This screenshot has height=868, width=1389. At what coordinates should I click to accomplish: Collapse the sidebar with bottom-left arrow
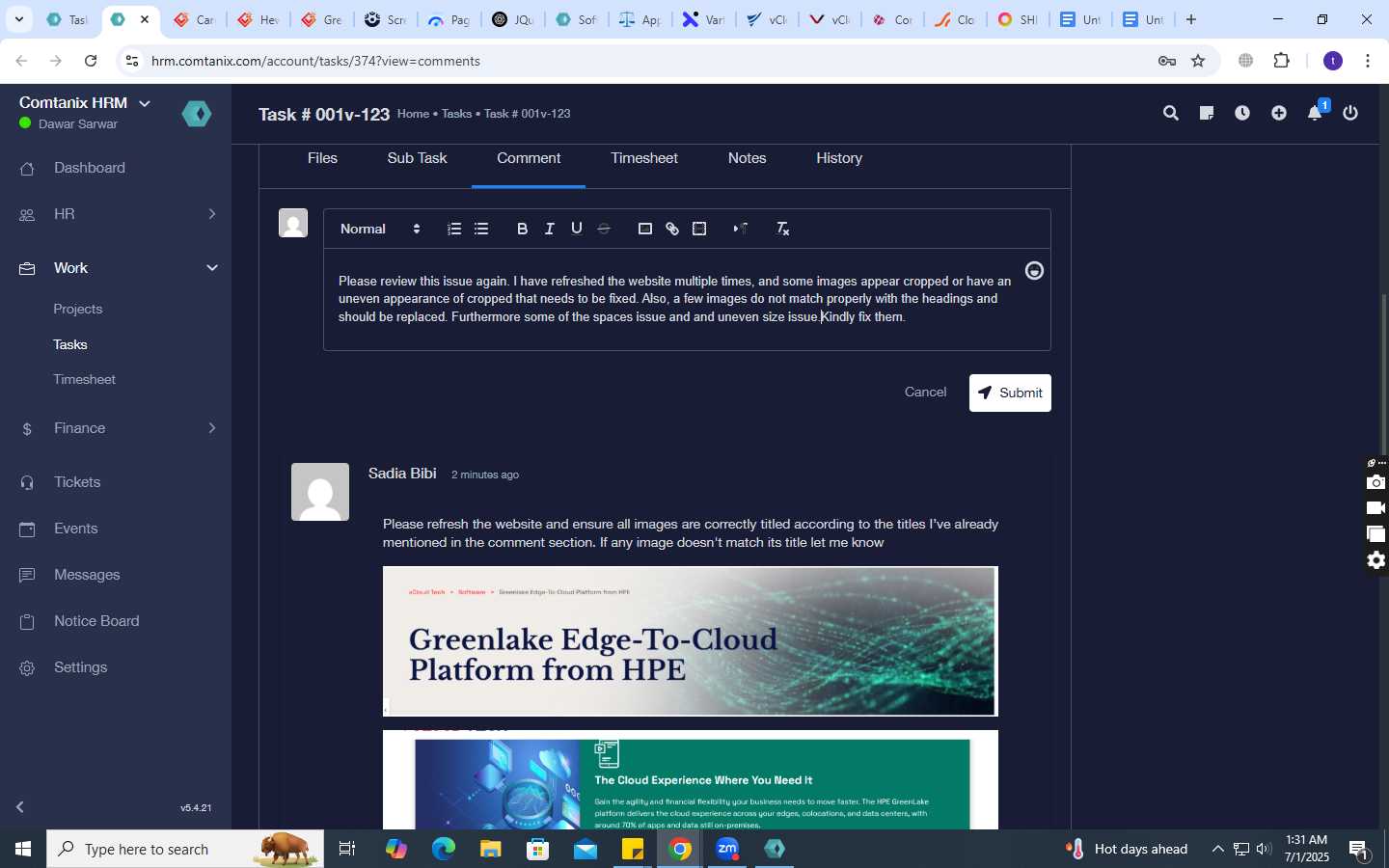click(x=20, y=807)
